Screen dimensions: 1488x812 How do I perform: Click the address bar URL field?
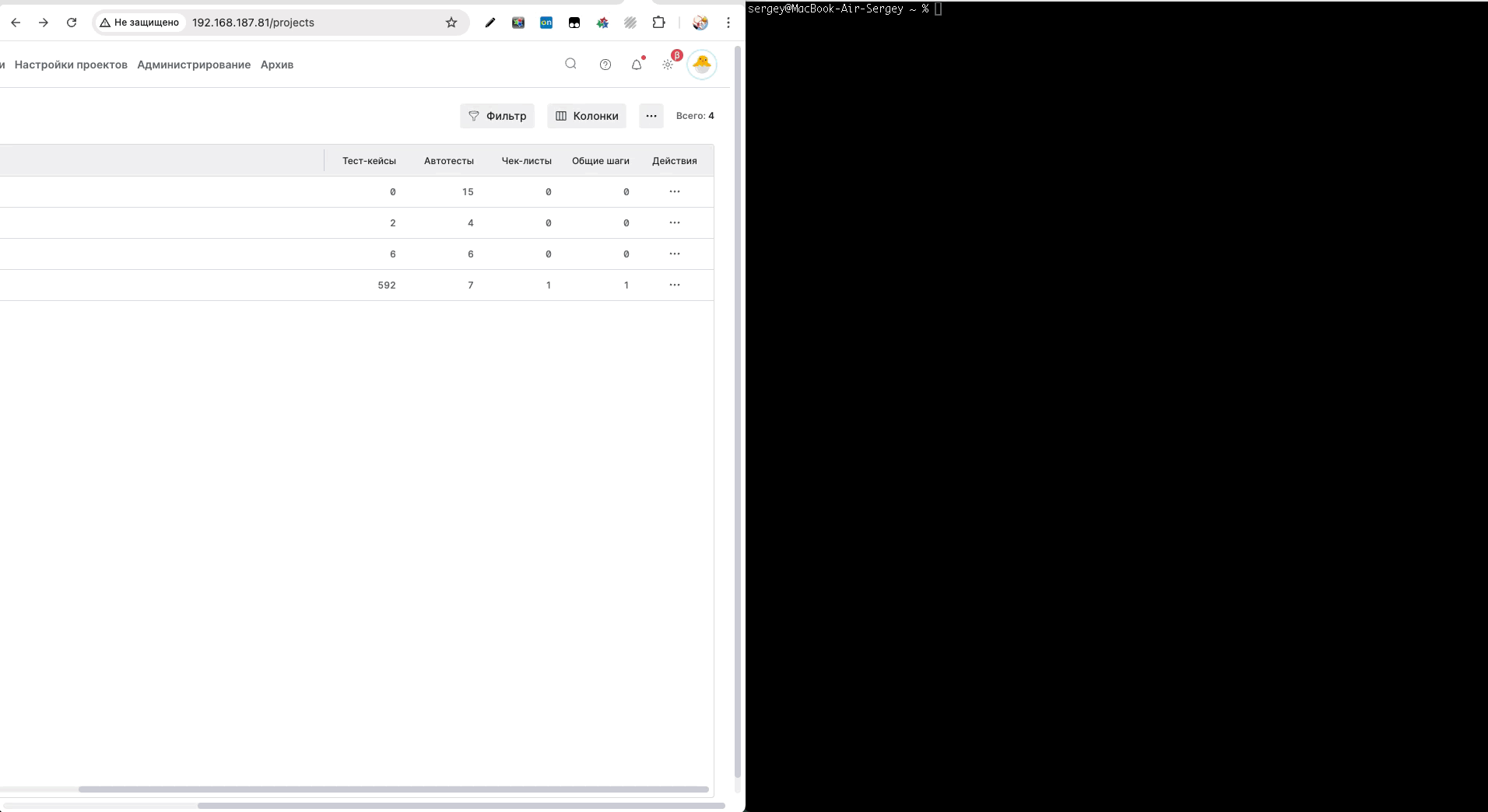point(311,23)
